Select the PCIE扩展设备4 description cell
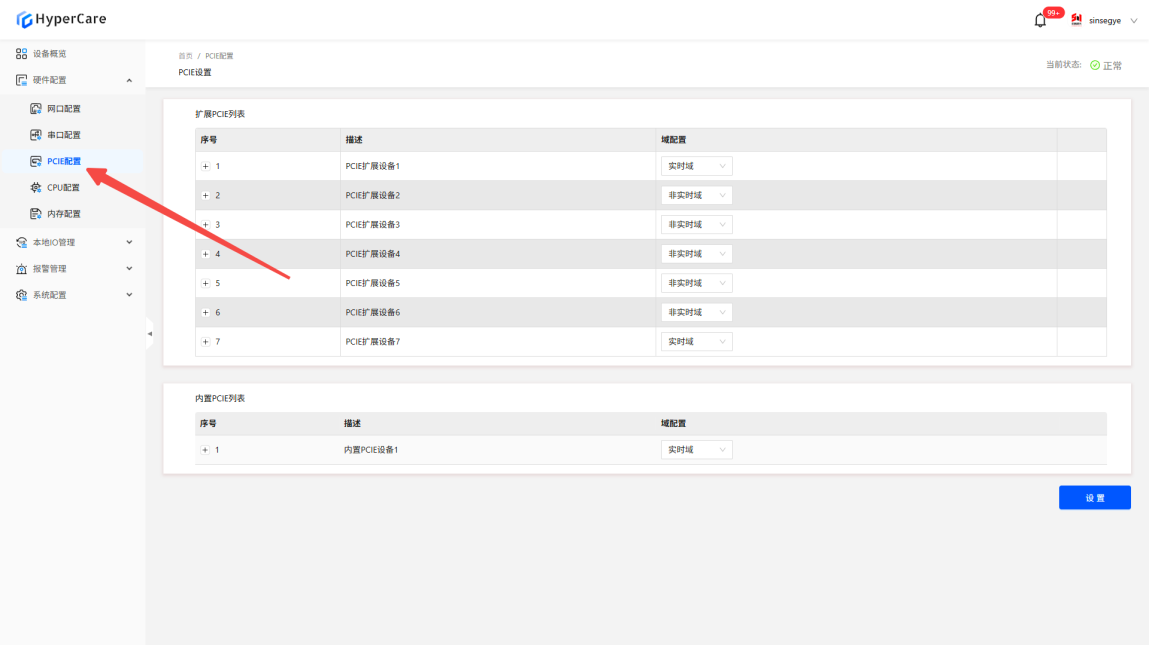Viewport: 1149px width, 645px height. point(498,254)
